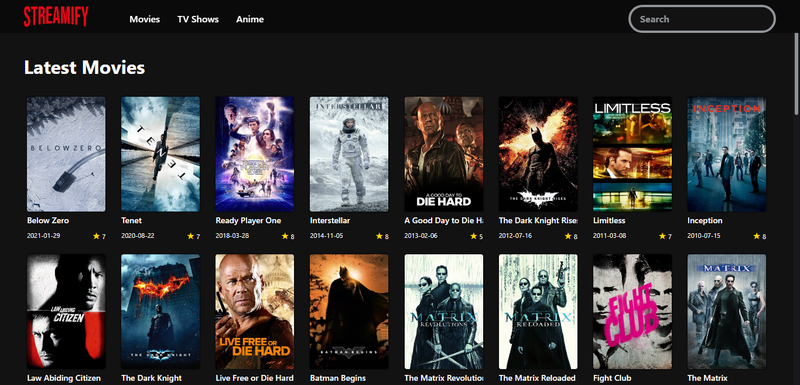Viewport: 800px width, 385px height.
Task: Open the Tenet movie poster
Action: click(x=160, y=154)
